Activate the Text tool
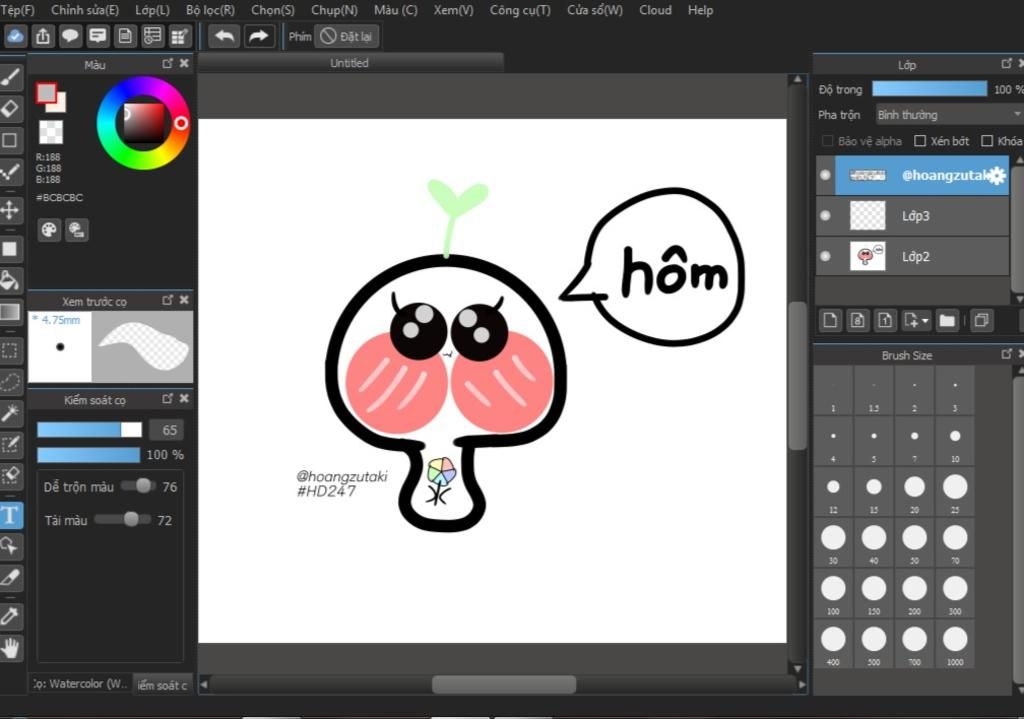This screenshot has height=719, width=1024. tap(11, 515)
